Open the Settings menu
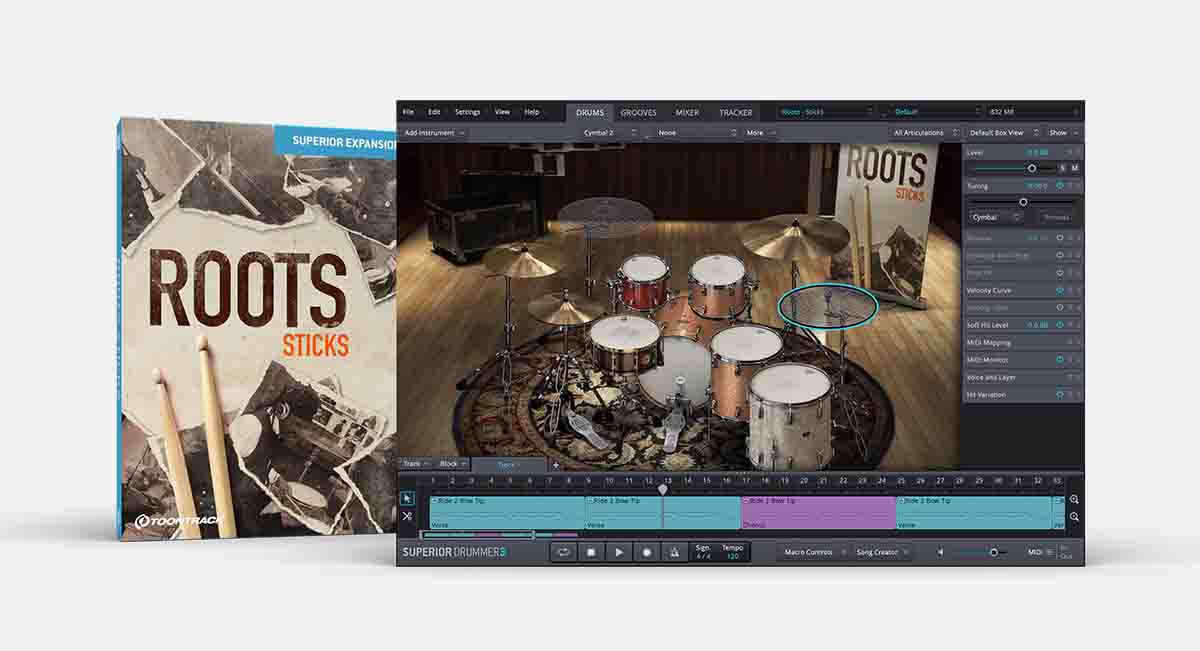Screen dimensions: 1200x651 click(x=467, y=112)
